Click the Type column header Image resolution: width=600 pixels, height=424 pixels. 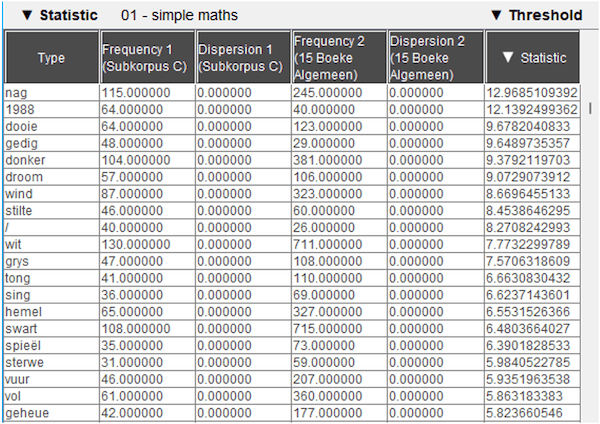pyautogui.click(x=51, y=58)
